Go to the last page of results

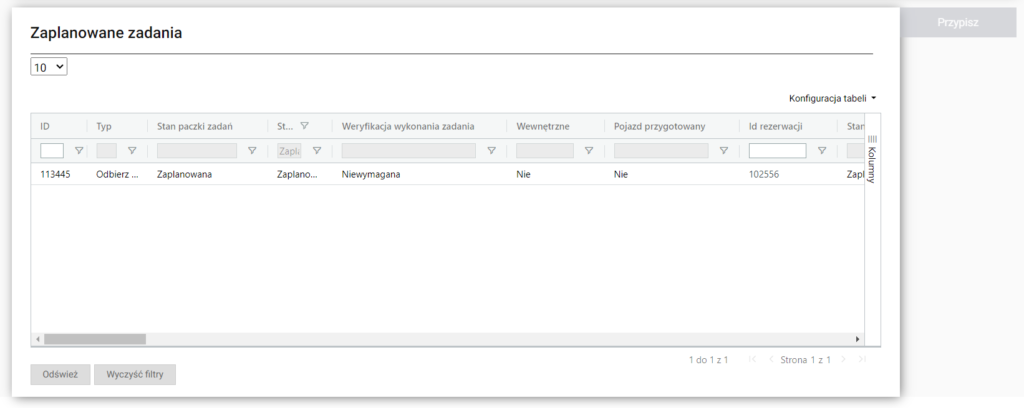[x=862, y=359]
